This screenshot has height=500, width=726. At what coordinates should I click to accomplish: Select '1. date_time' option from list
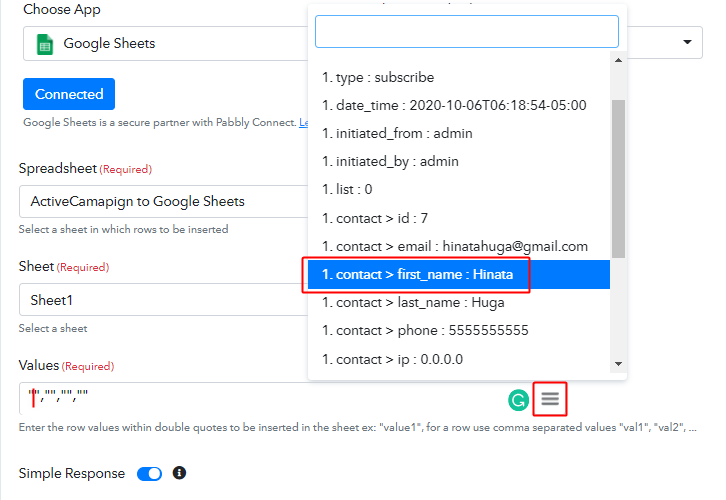(x=459, y=106)
